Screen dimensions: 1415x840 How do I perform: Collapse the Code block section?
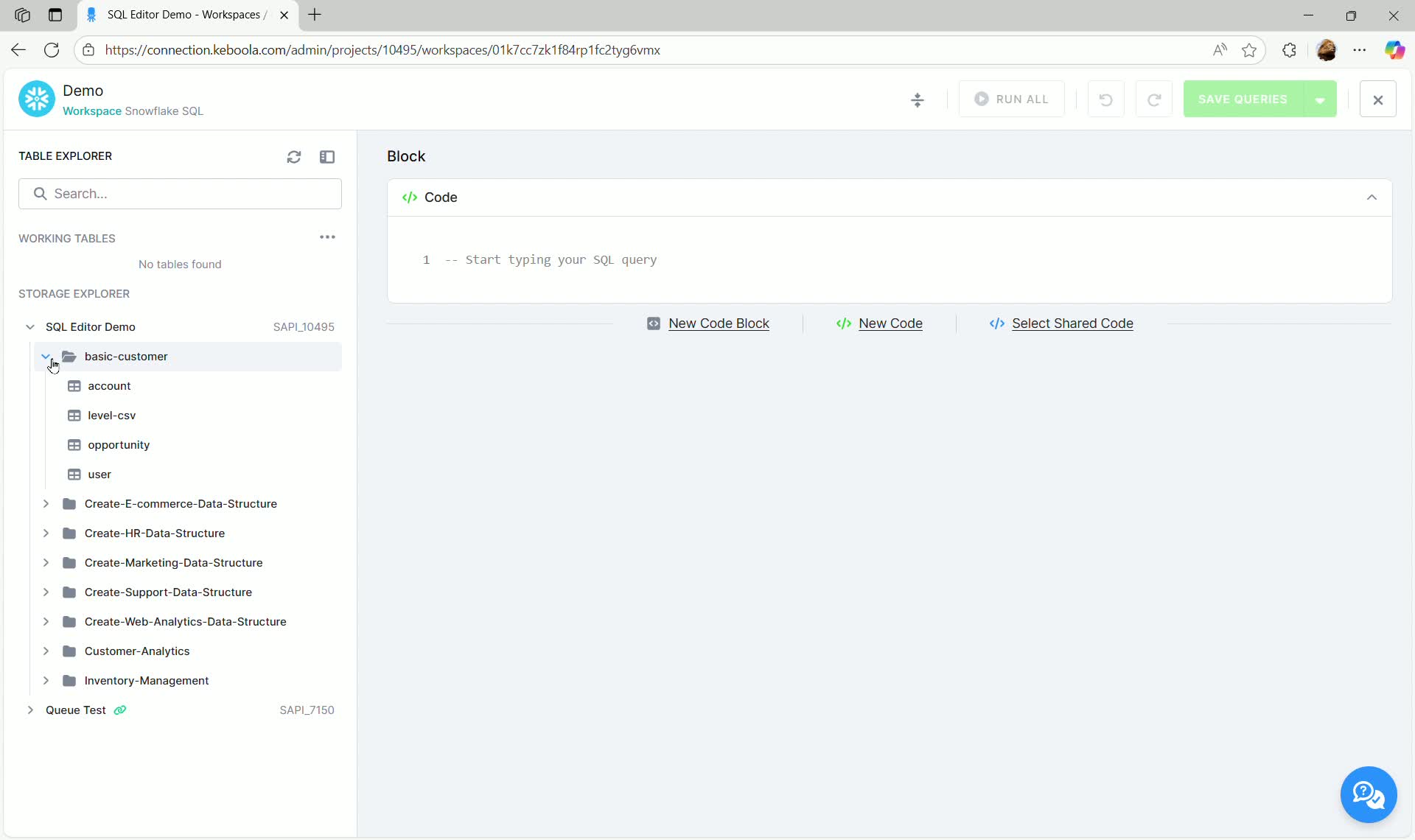point(1372,197)
